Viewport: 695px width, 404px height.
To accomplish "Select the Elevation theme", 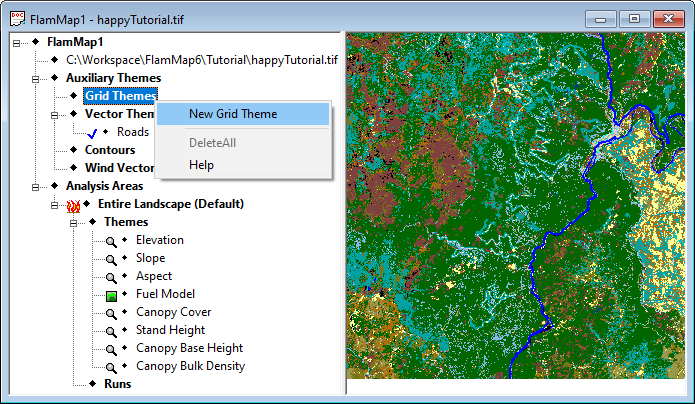I will click(x=160, y=240).
